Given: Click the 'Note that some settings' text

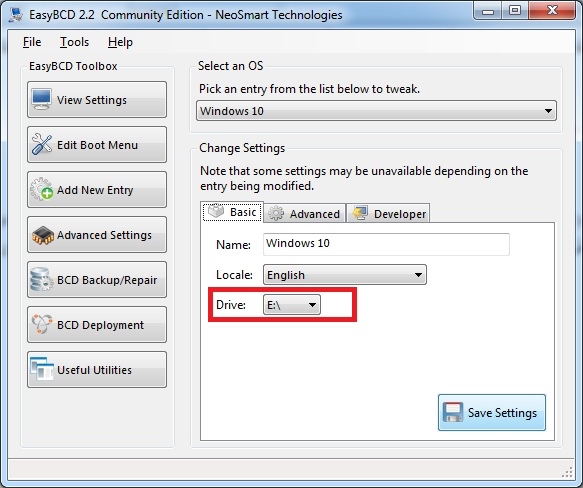Looking at the screenshot, I should [364, 178].
